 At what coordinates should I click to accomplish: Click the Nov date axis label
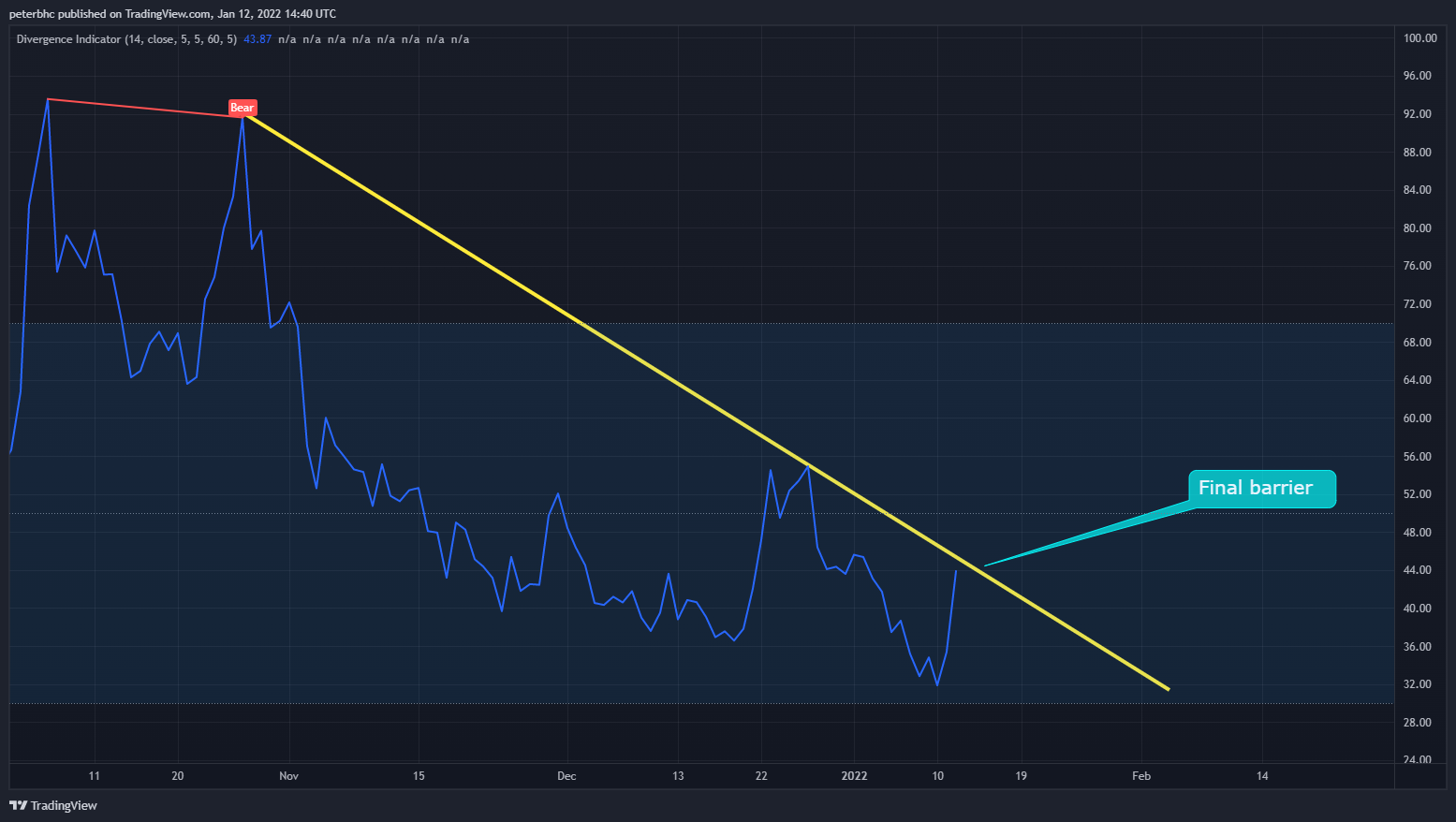tap(289, 776)
